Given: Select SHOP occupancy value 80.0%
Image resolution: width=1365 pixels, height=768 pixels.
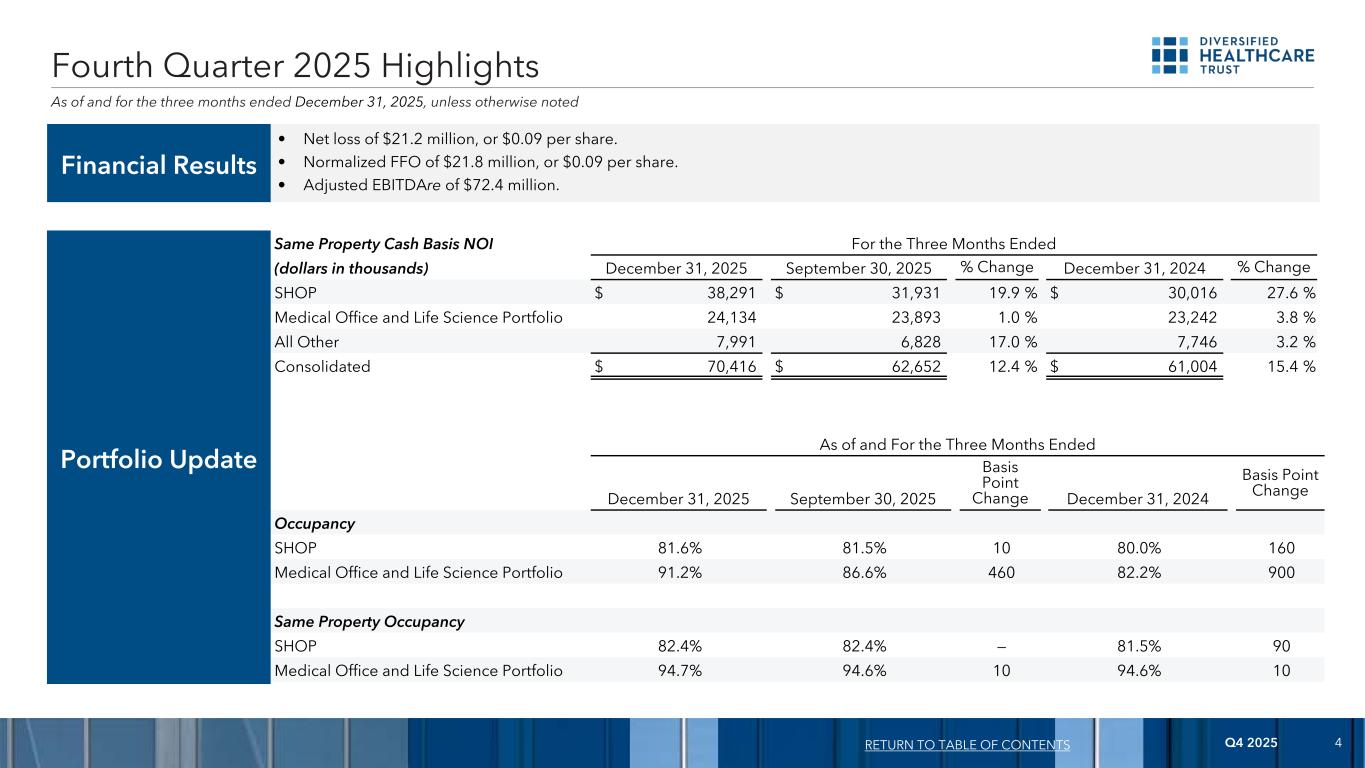Looking at the screenshot, I should (1137, 548).
